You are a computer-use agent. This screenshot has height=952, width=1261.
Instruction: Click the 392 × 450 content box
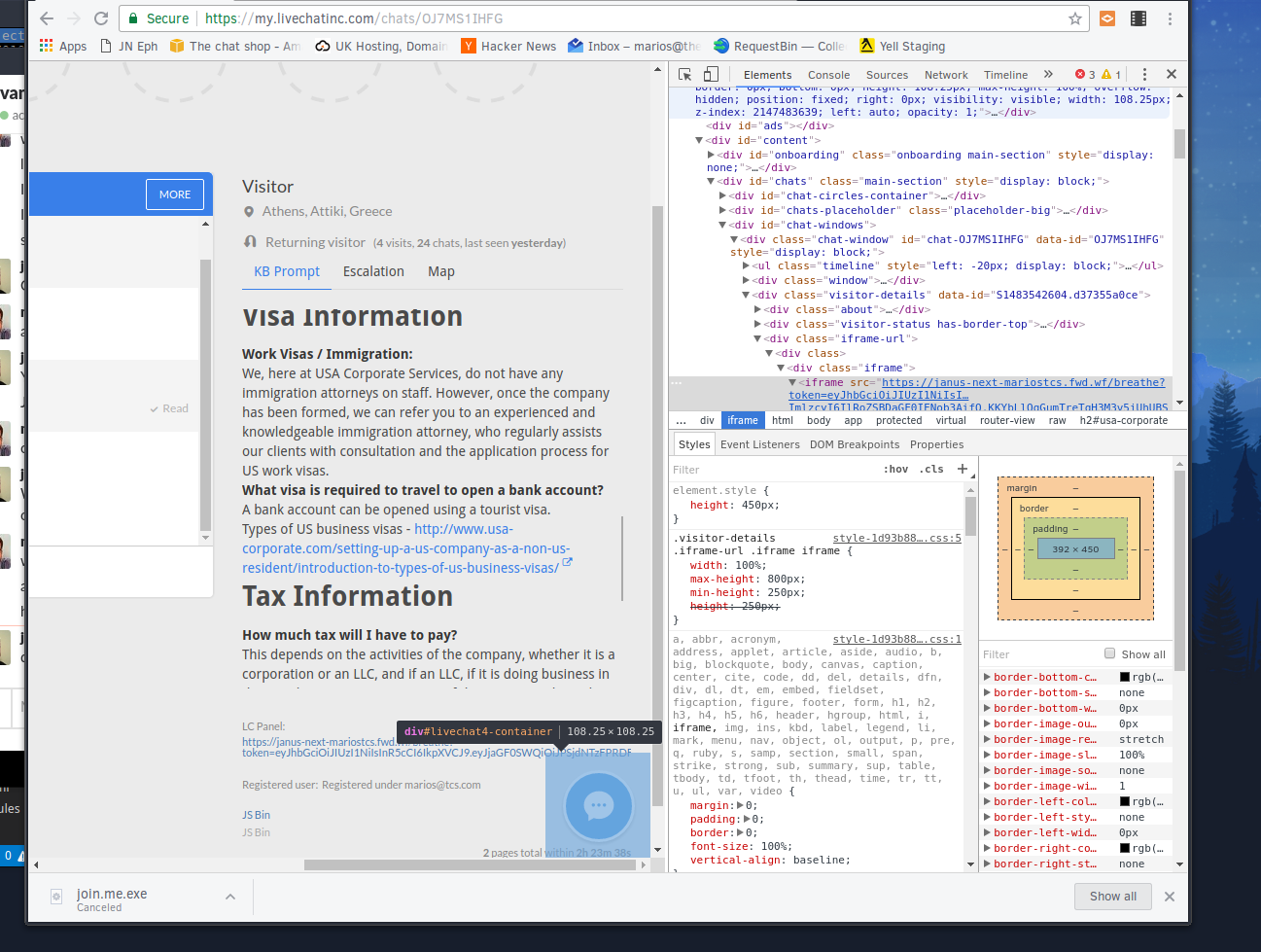click(x=1075, y=549)
